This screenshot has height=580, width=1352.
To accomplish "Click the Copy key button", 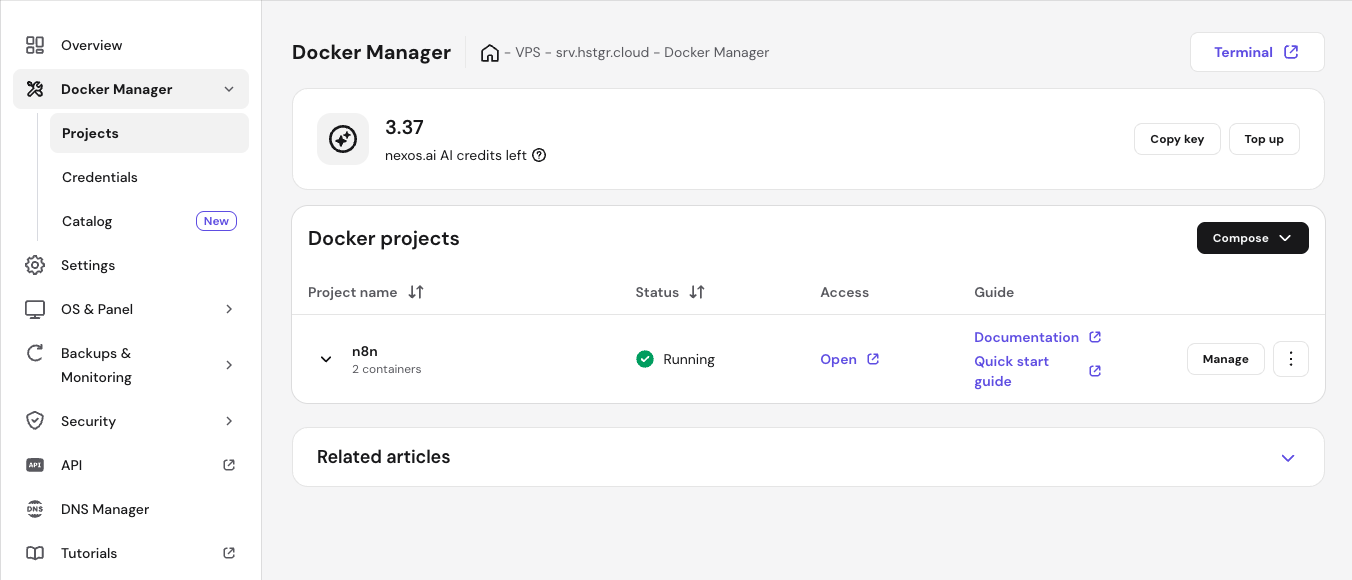I will coord(1177,139).
